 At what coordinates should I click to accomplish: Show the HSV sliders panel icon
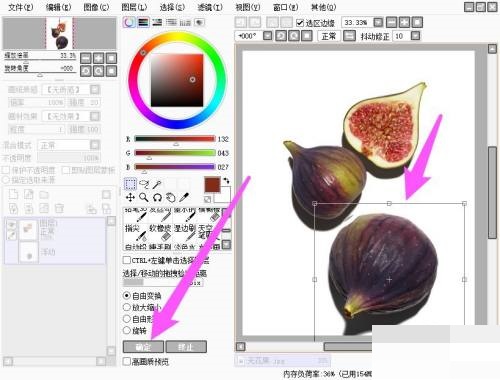coord(157,22)
